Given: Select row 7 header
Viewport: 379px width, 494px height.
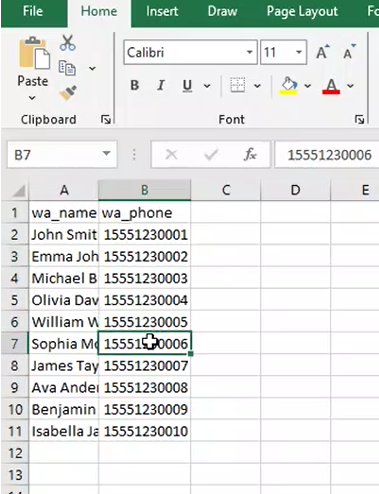Looking at the screenshot, I should (15, 344).
